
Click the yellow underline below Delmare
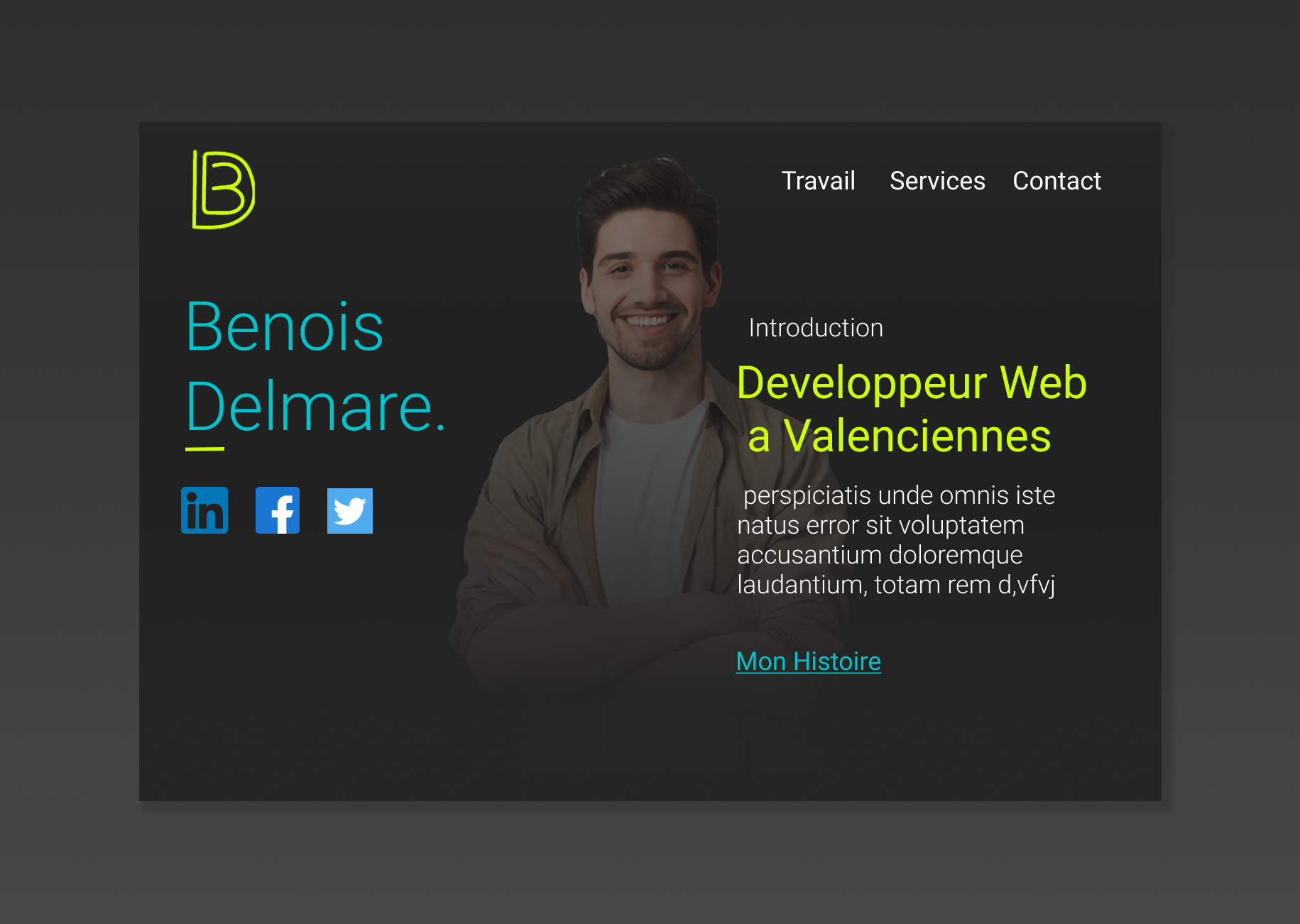tap(204, 449)
